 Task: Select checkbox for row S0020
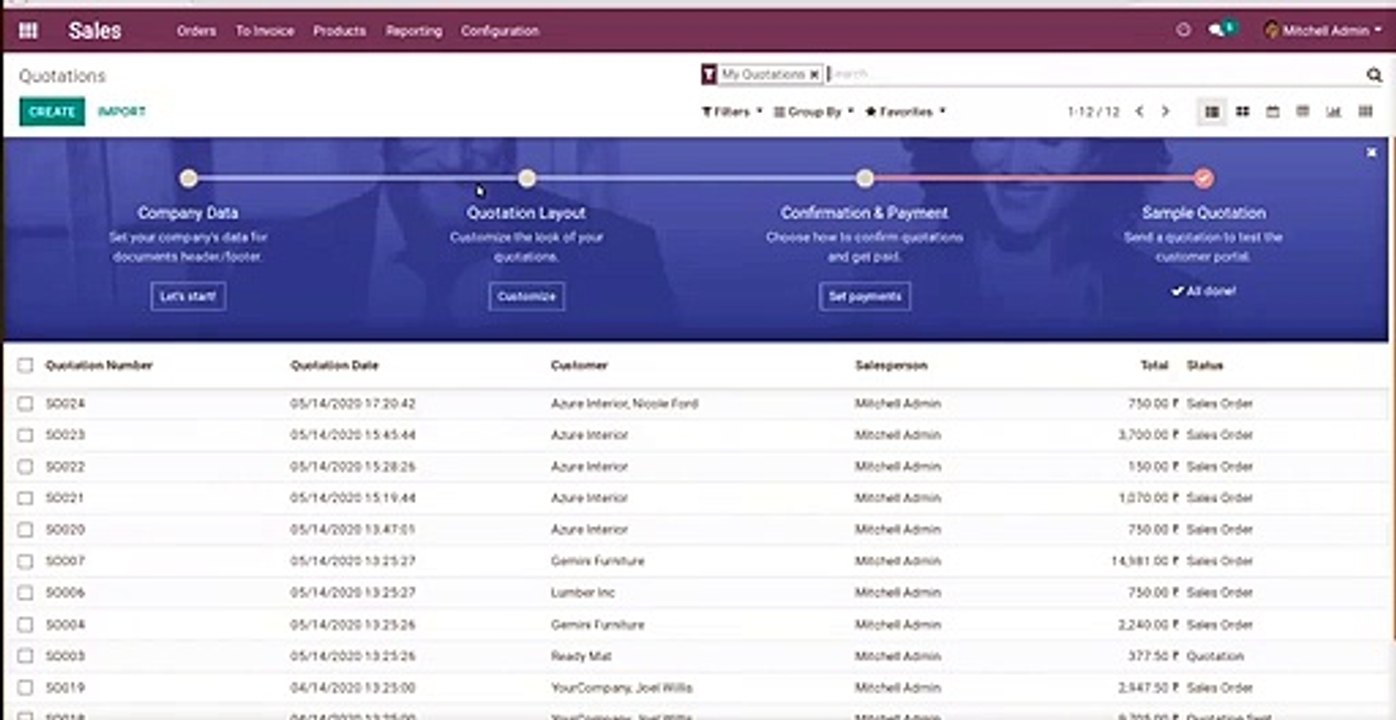pos(25,530)
